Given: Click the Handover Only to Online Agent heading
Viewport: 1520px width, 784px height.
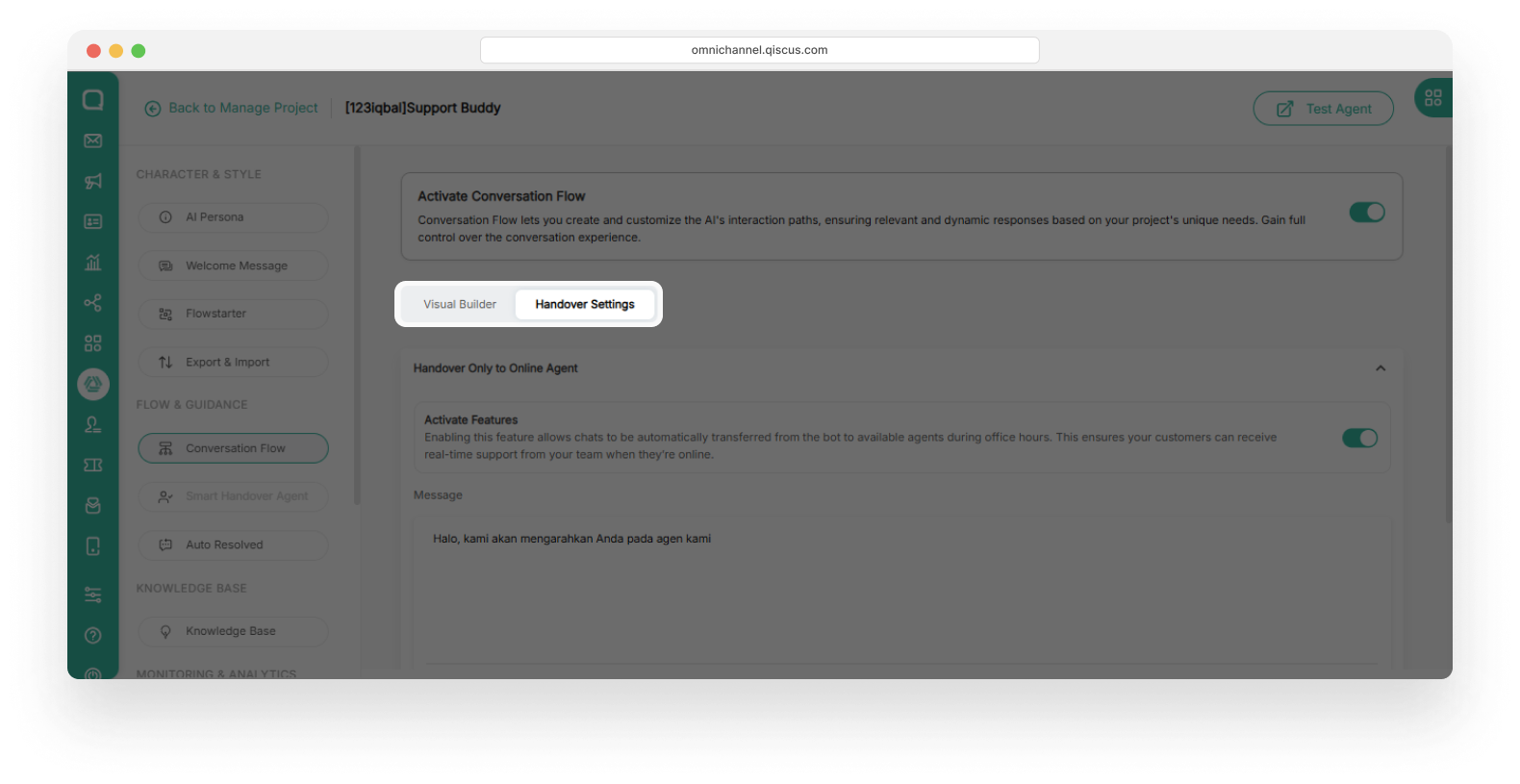Looking at the screenshot, I should pos(495,368).
